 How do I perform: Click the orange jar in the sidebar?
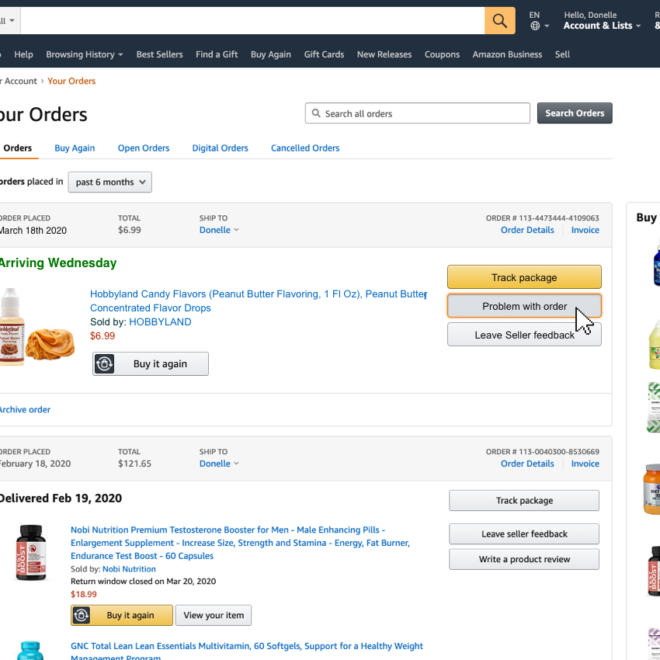pyautogui.click(x=652, y=489)
